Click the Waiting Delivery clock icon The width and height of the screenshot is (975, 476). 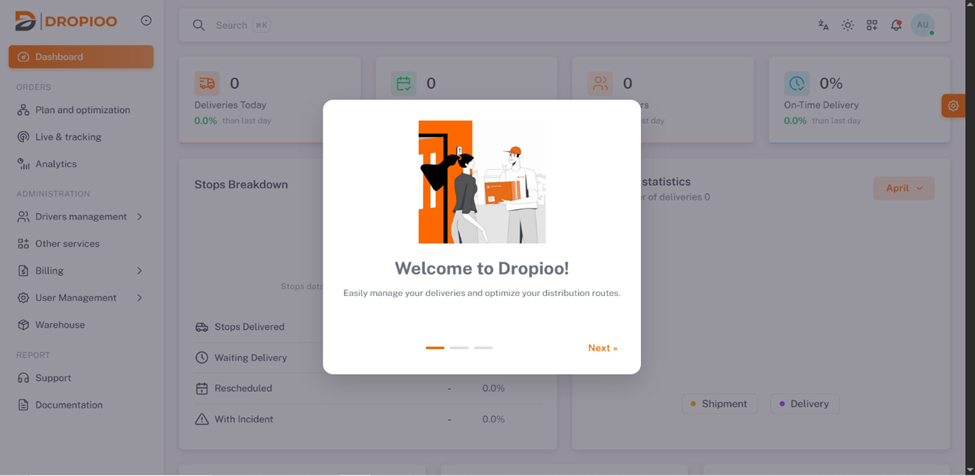(x=201, y=357)
